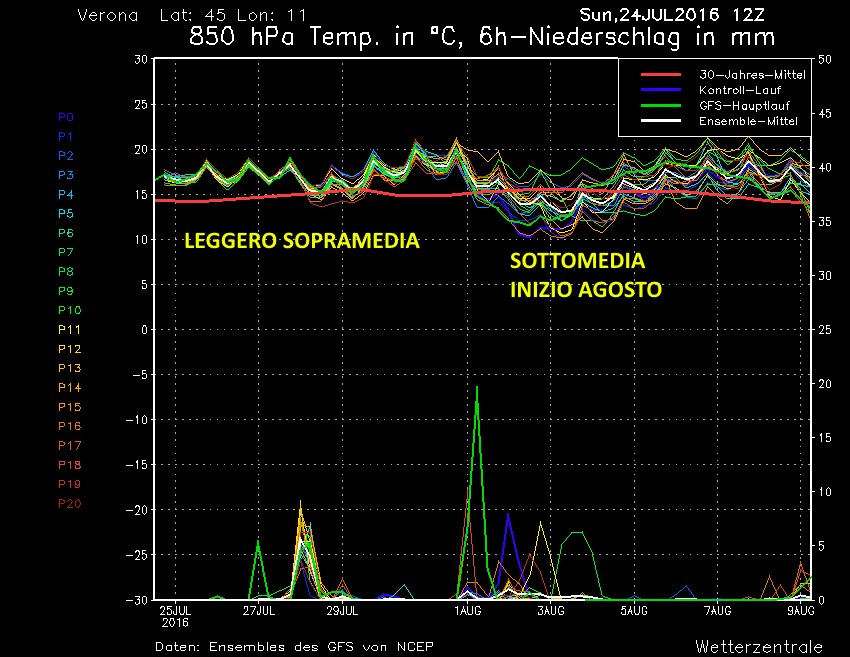Click the Kontroll-Lauf legend text
This screenshot has height=657, width=850.
tap(739, 90)
